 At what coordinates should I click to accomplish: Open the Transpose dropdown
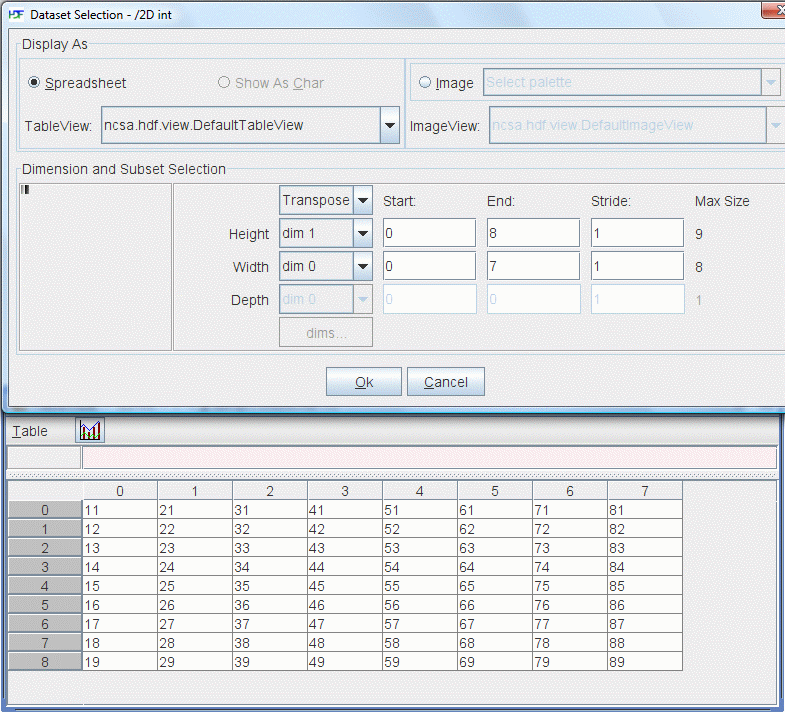(363, 200)
